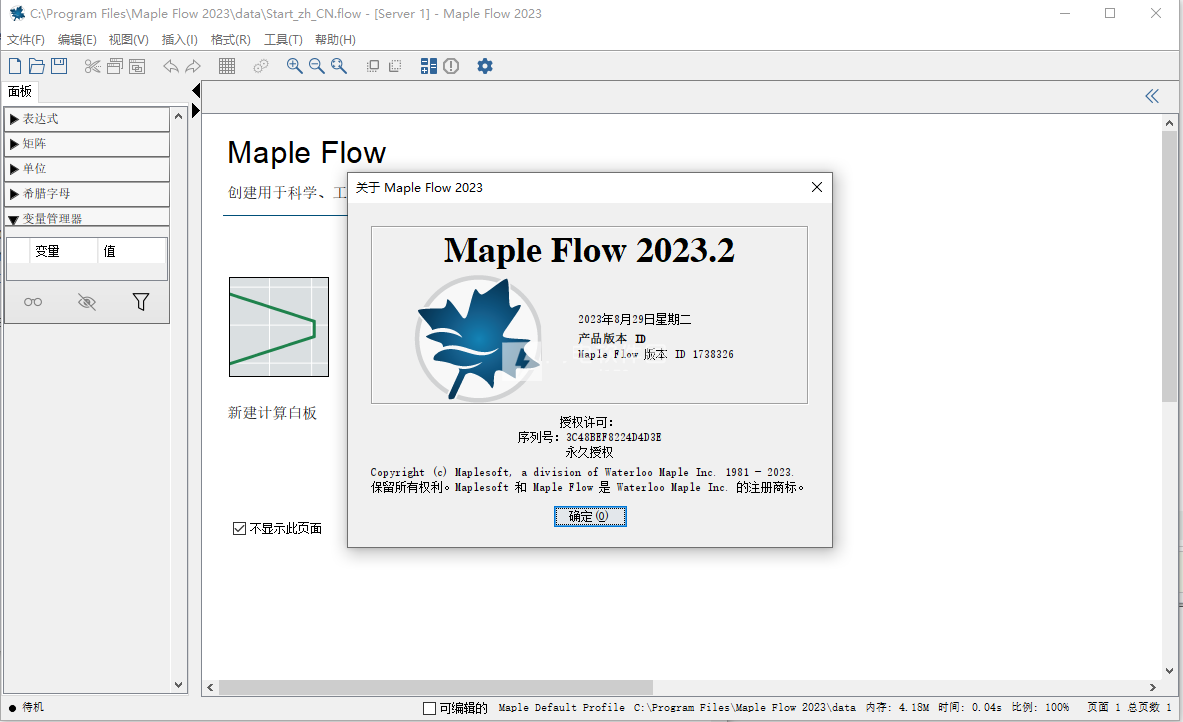Paste using the clipboard window icon
Screen dimensions: 1183x722
[x=137, y=66]
